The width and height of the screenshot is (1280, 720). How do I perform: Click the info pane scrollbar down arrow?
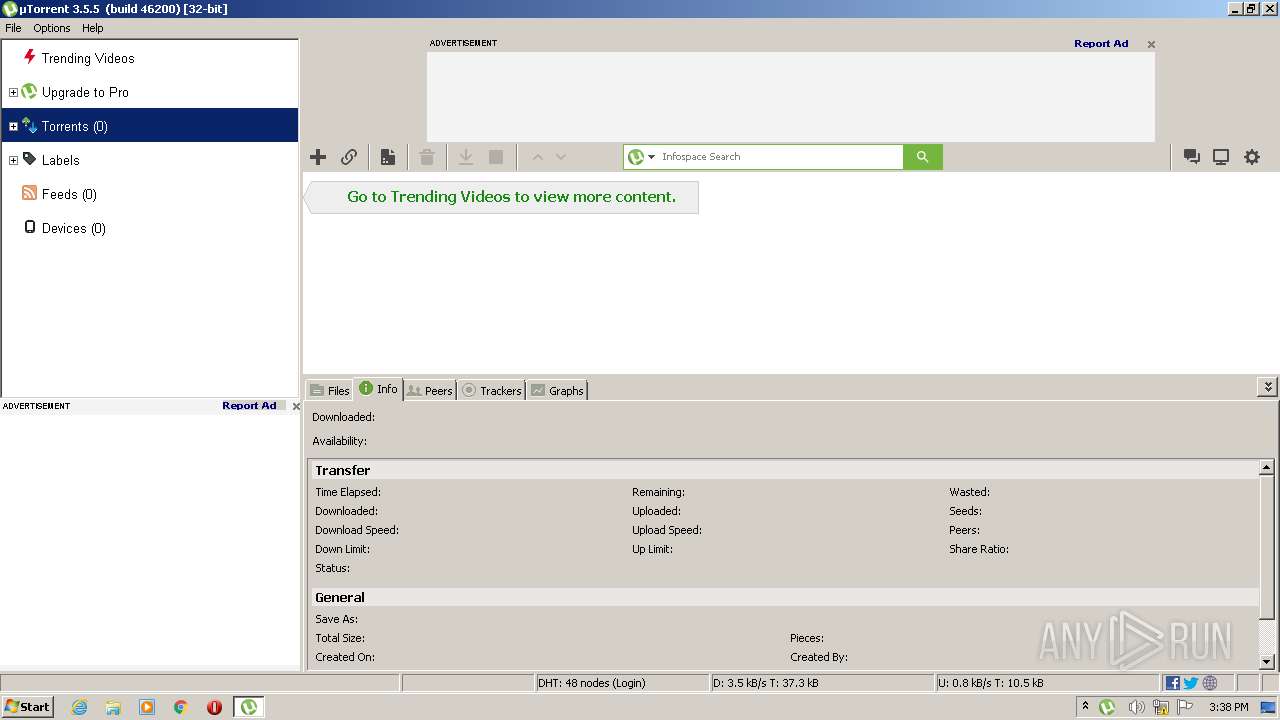[1267, 661]
